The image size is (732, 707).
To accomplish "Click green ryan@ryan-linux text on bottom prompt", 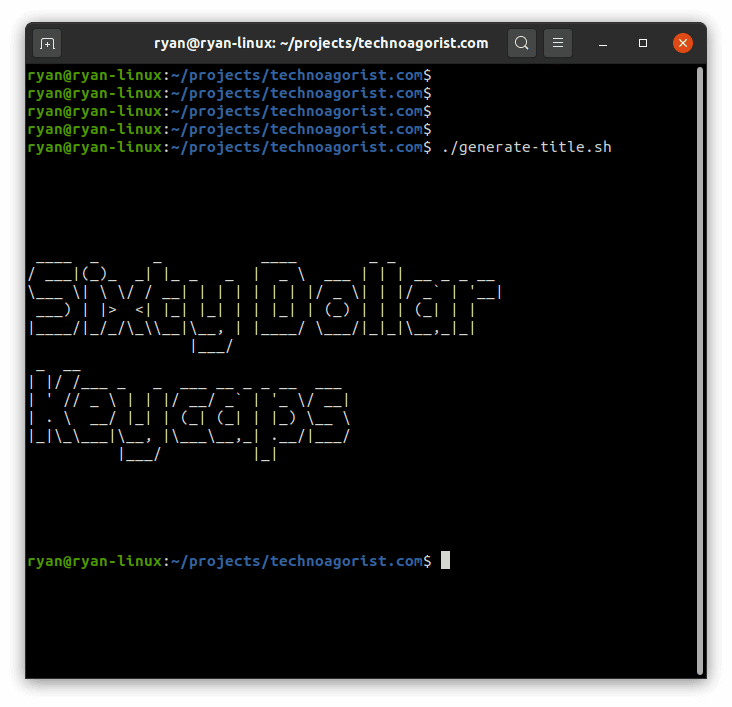I will [x=94, y=561].
